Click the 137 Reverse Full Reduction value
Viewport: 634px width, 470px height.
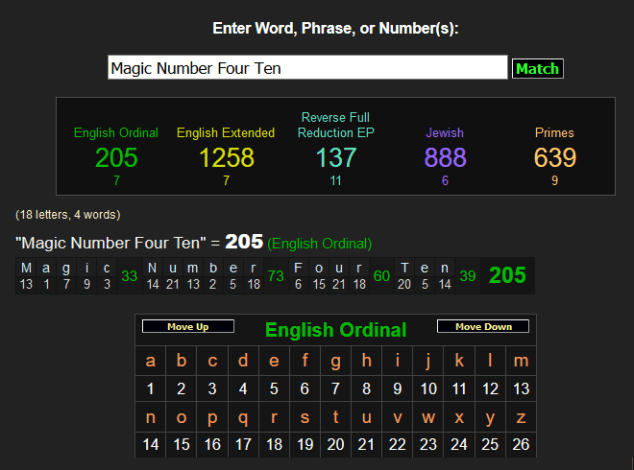click(335, 158)
